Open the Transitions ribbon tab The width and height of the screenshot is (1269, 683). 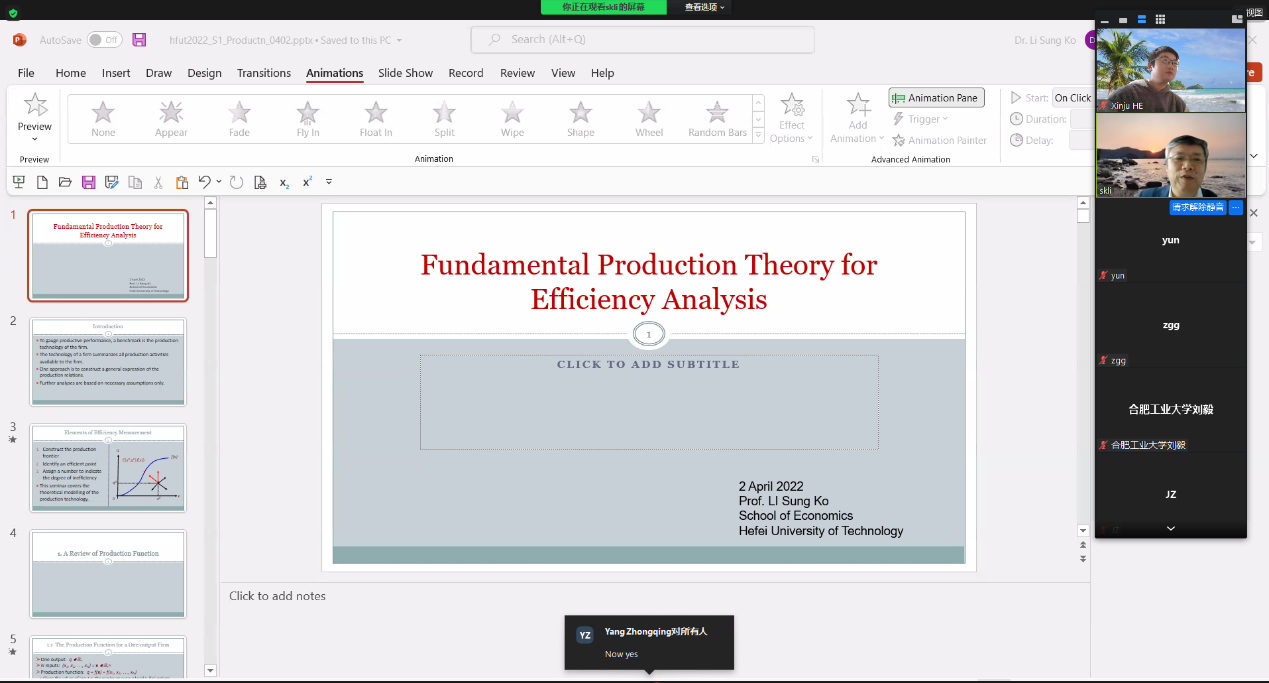(264, 73)
